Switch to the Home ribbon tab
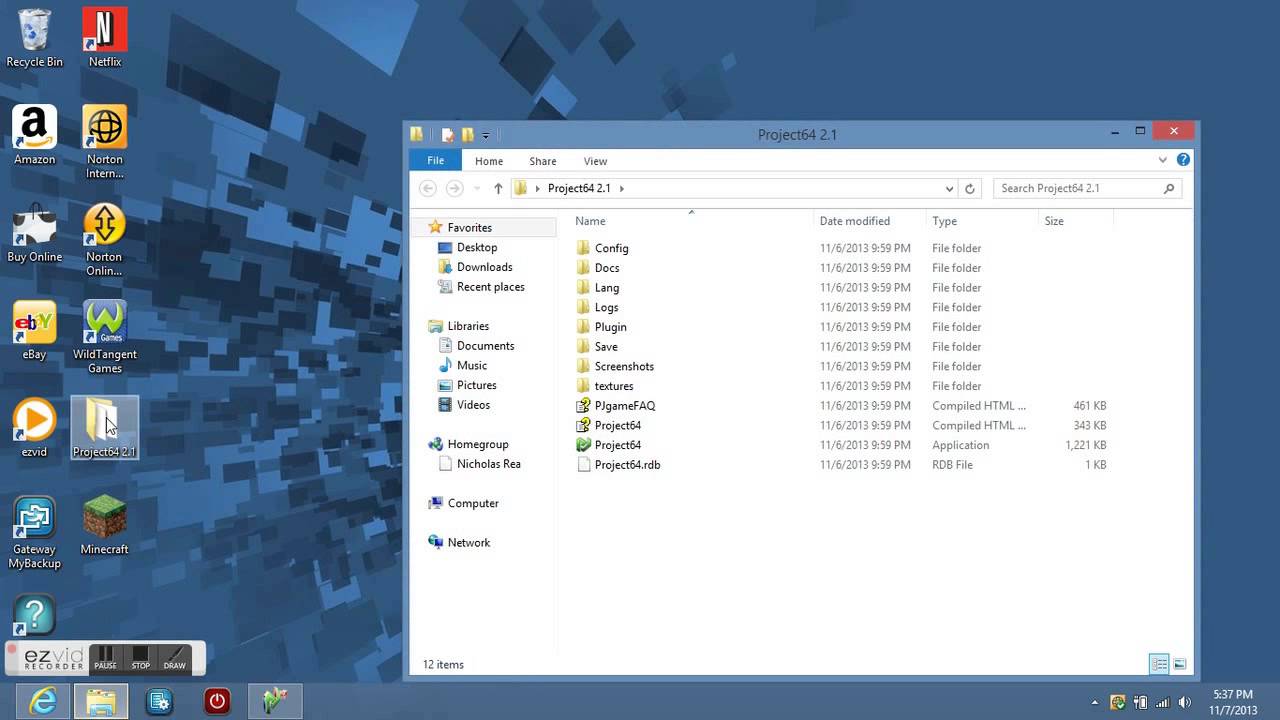Screen dimensions: 1280x720 [489, 161]
